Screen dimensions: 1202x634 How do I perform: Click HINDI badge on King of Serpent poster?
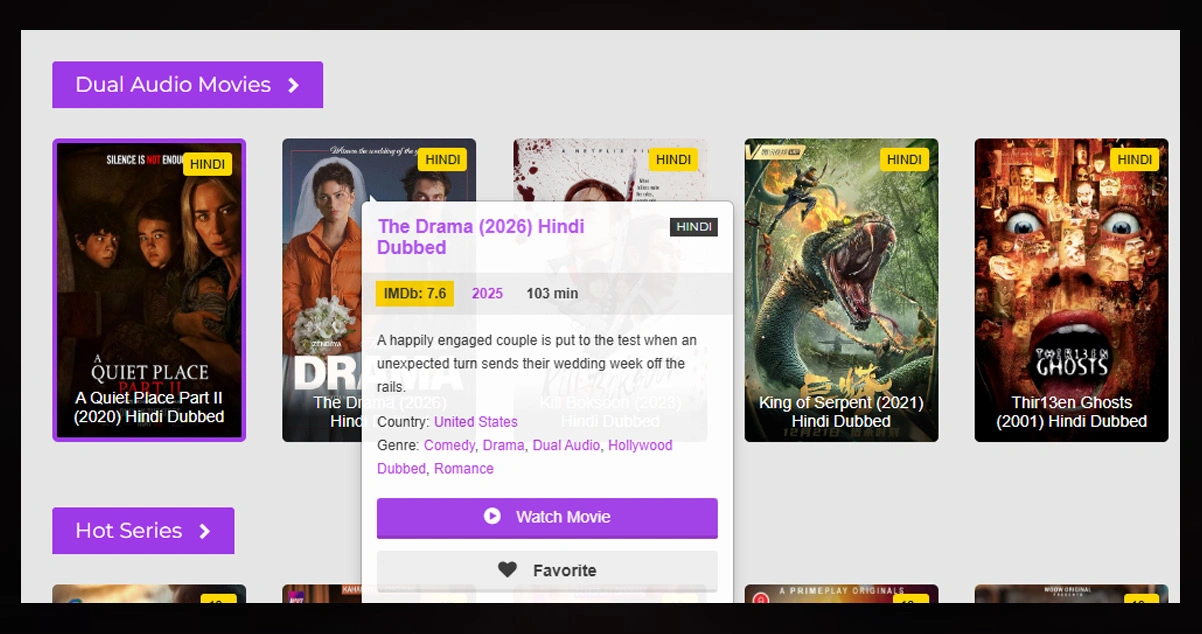point(904,159)
